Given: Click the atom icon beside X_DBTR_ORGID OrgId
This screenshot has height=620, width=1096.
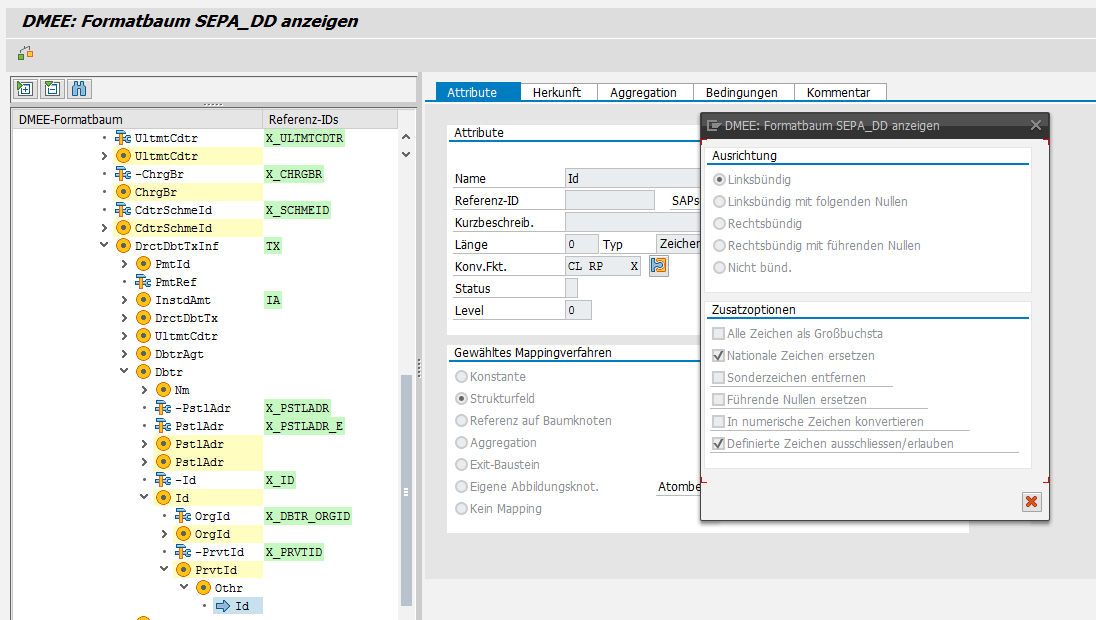Looking at the screenshot, I should [182, 516].
